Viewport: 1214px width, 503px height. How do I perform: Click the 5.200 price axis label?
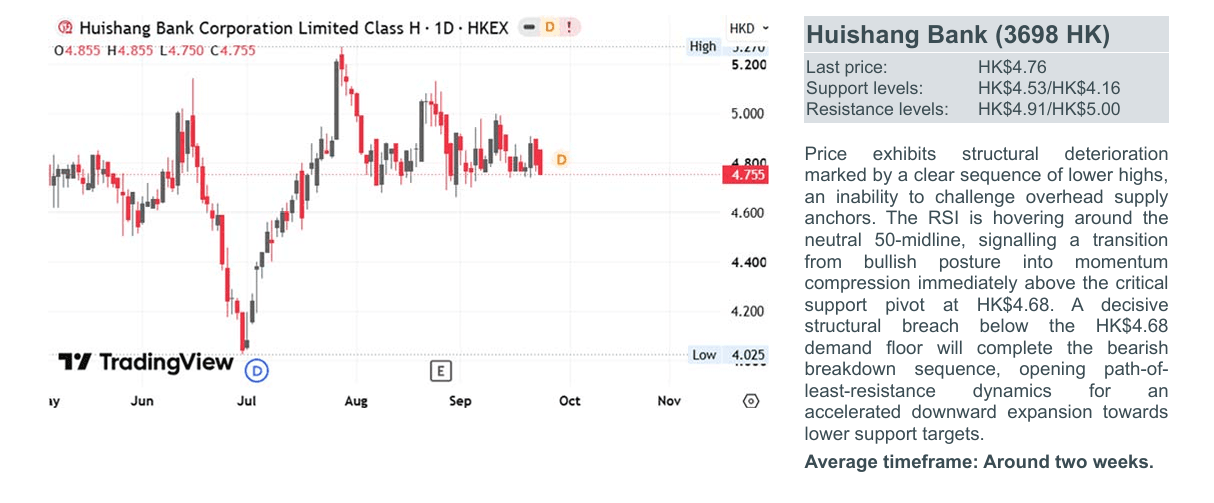tap(749, 65)
